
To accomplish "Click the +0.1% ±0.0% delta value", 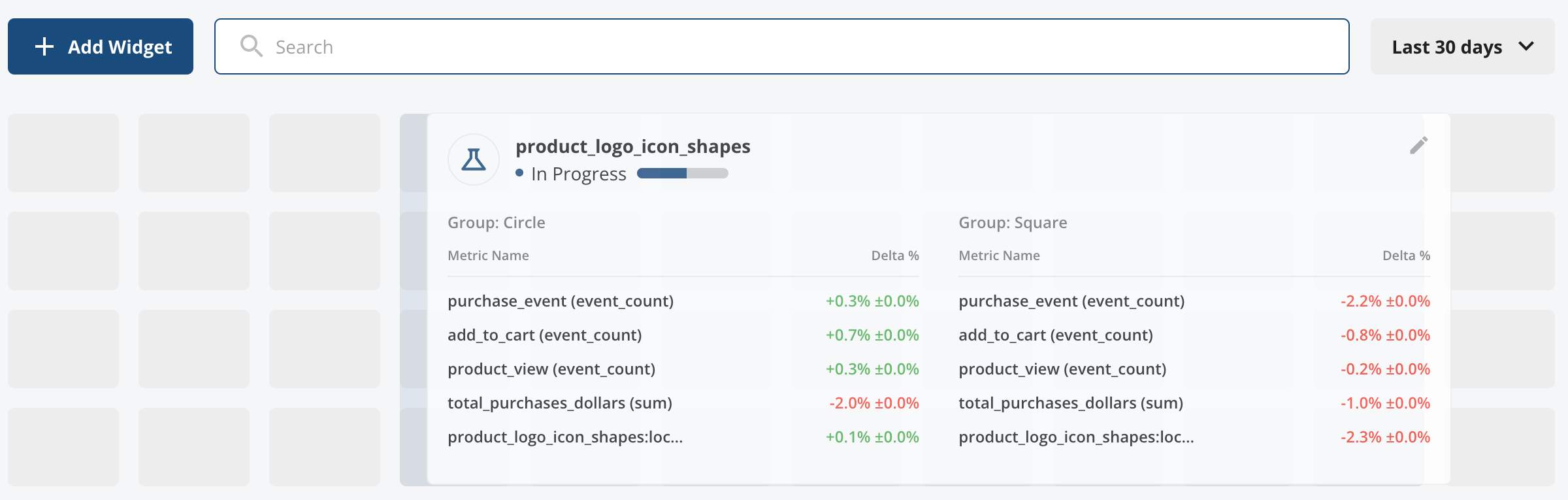I will pyautogui.click(x=872, y=437).
